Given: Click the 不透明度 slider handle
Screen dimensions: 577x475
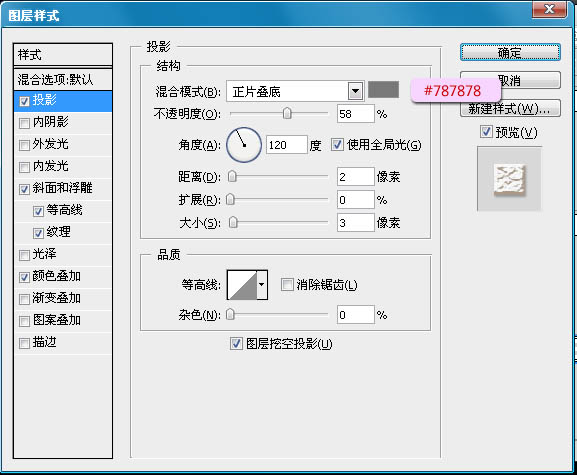Looking at the screenshot, I should point(287,113).
